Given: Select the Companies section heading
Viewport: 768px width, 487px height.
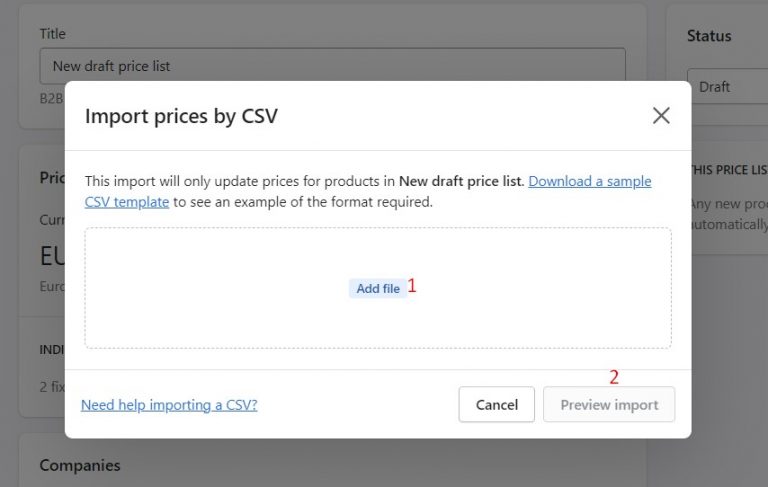Looking at the screenshot, I should (x=80, y=465).
